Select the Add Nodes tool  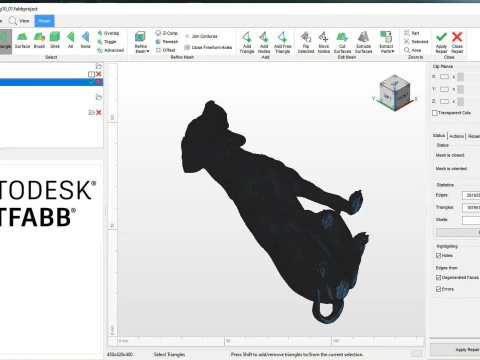pyautogui.click(x=264, y=42)
